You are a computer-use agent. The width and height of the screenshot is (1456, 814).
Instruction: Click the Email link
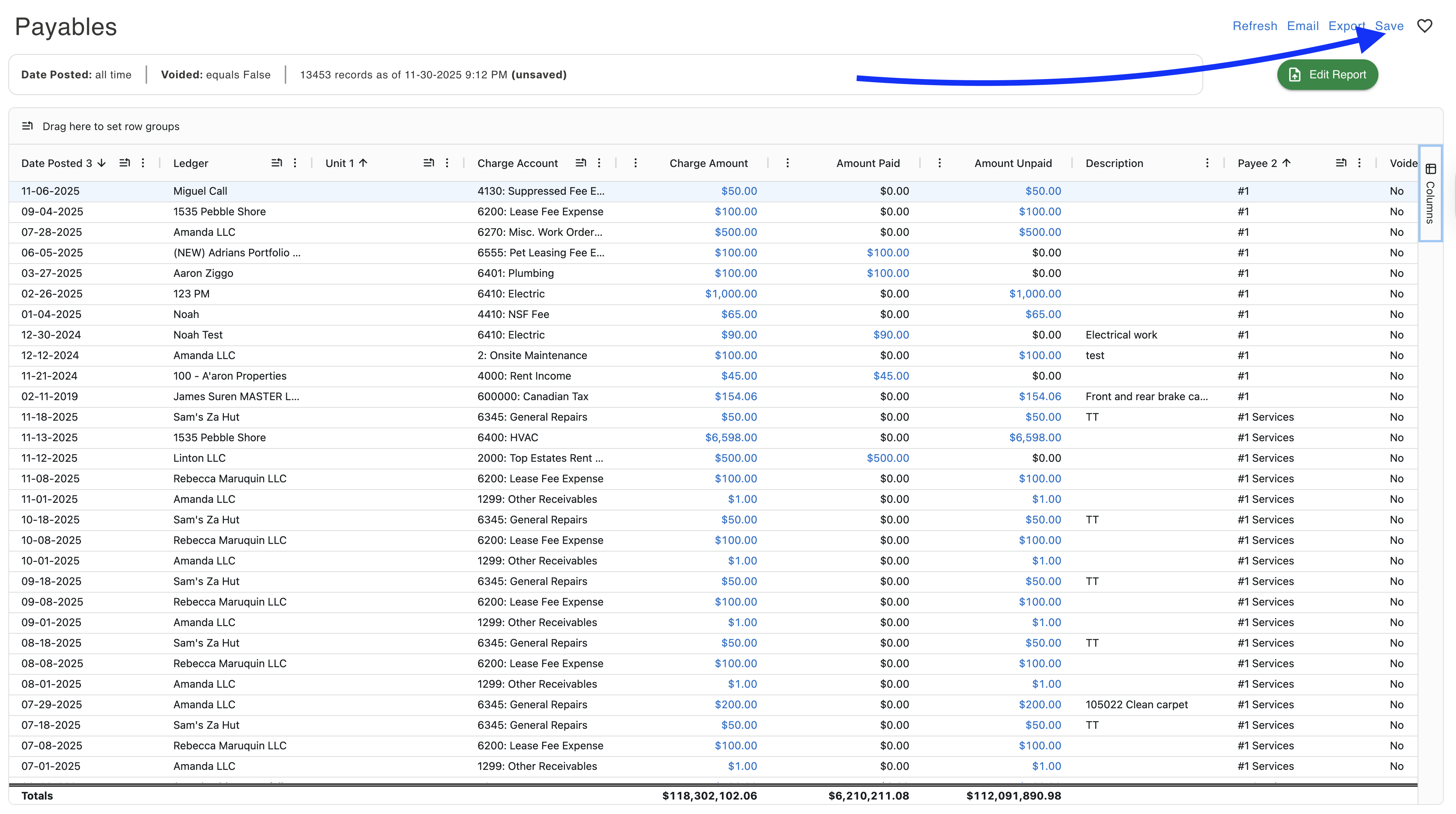point(1302,26)
